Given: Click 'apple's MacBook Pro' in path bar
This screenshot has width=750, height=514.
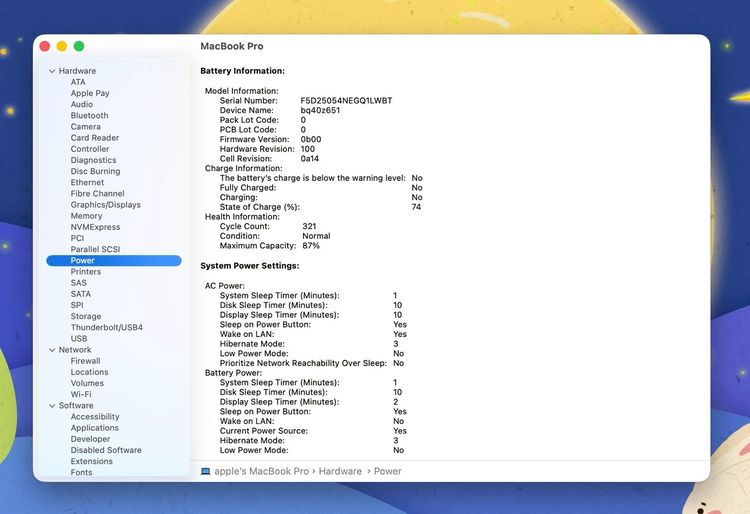Looking at the screenshot, I should (261, 471).
